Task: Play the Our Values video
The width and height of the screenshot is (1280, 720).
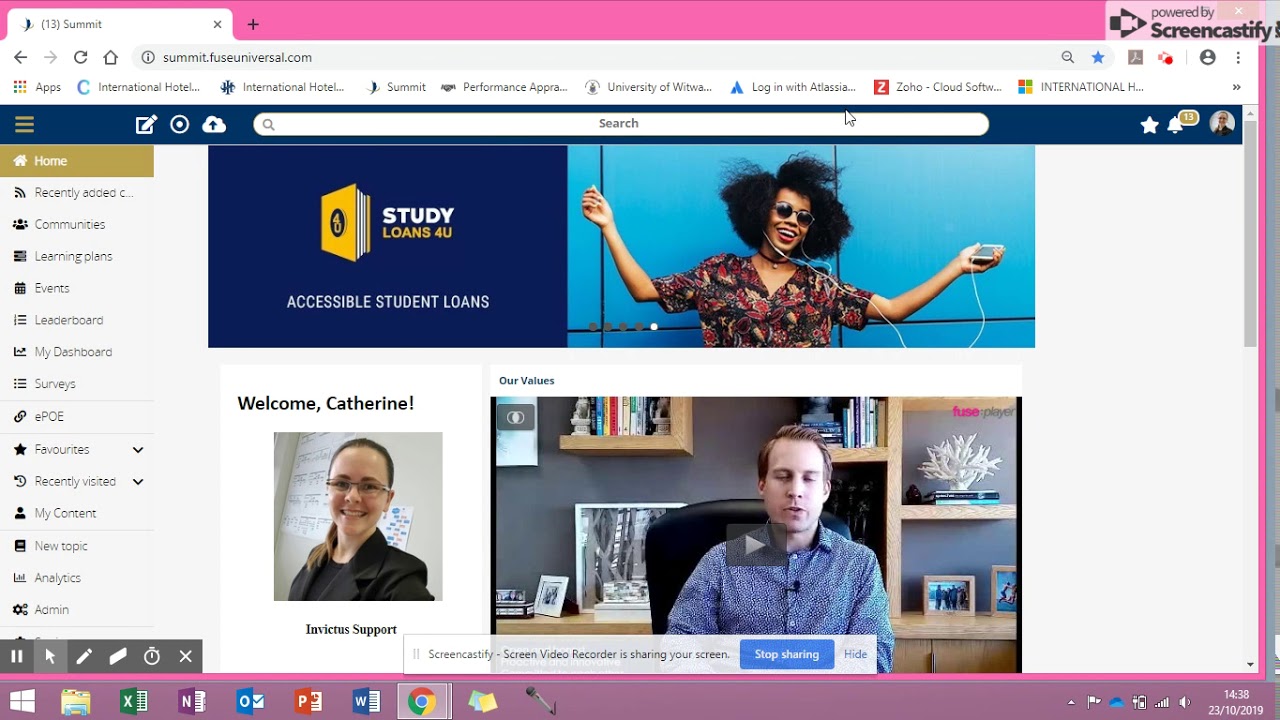Action: (756, 544)
